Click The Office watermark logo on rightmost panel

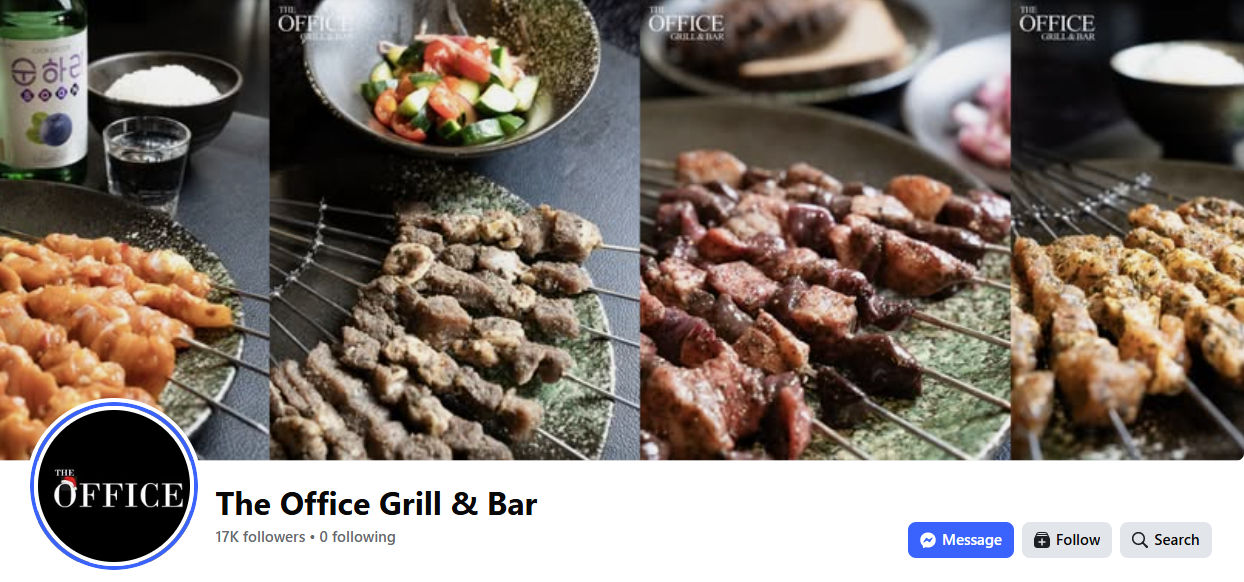pyautogui.click(x=1057, y=22)
